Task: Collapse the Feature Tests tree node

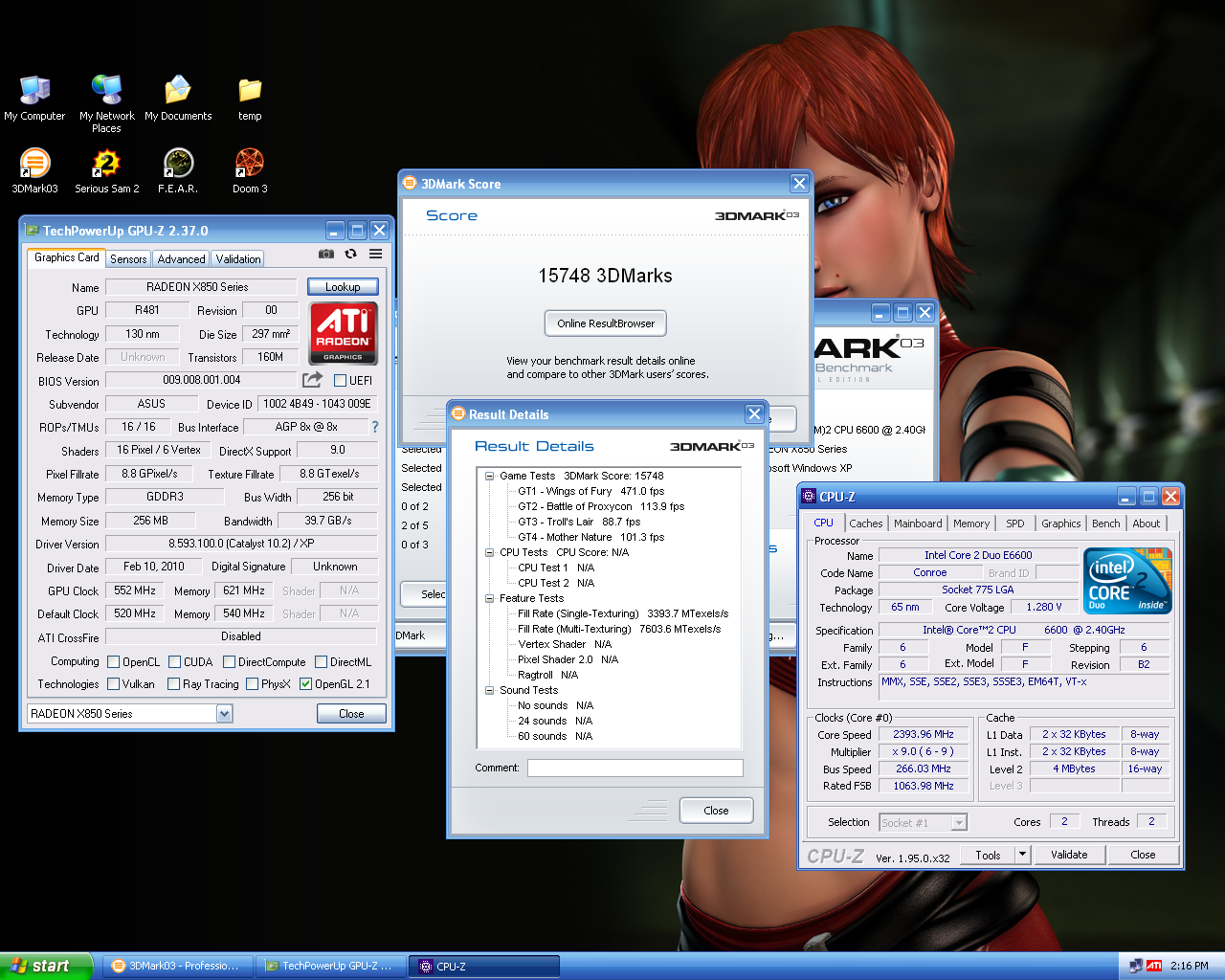Action: coord(489,598)
